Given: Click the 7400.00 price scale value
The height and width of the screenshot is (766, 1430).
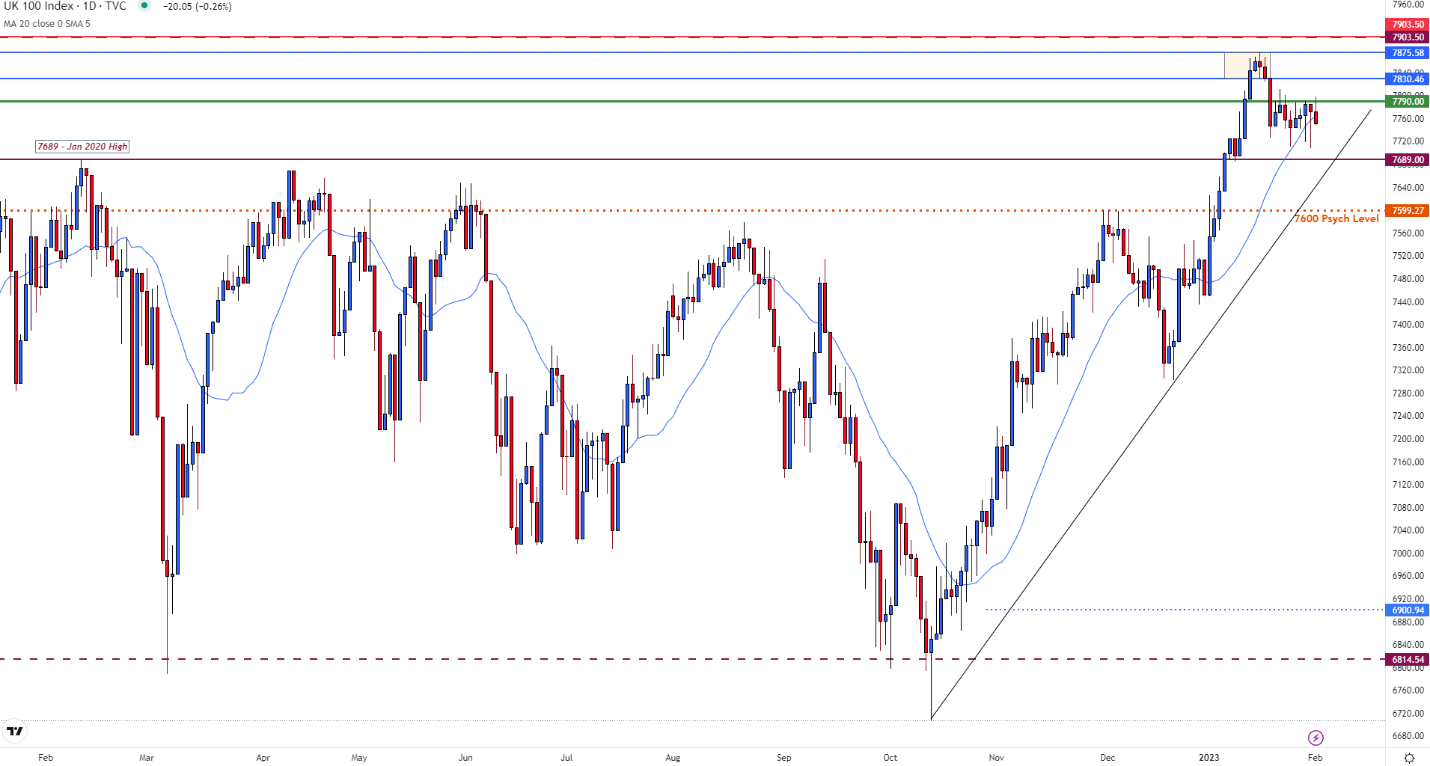Looking at the screenshot, I should click(1406, 325).
